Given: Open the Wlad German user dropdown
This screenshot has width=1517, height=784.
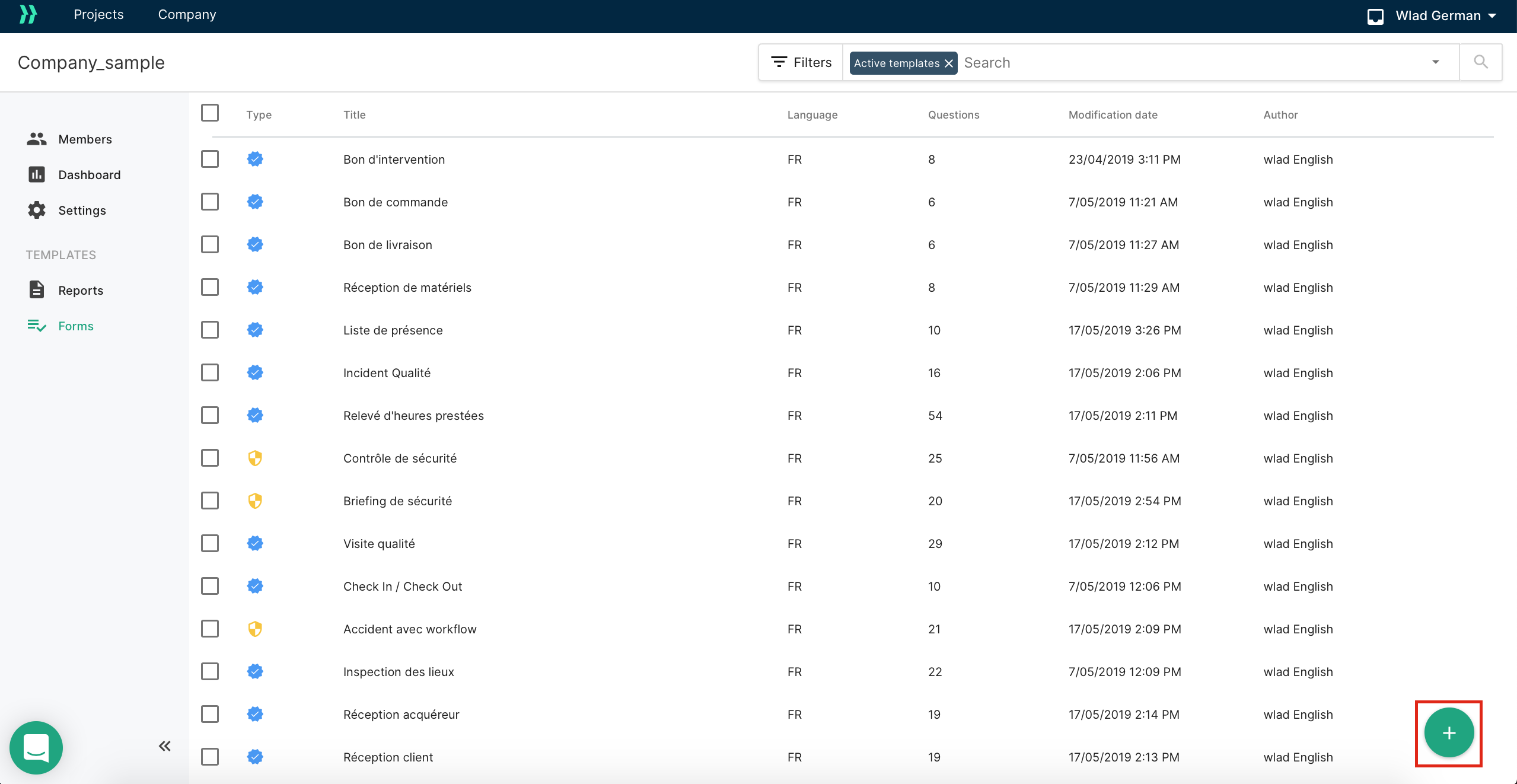Looking at the screenshot, I should click(x=1445, y=16).
